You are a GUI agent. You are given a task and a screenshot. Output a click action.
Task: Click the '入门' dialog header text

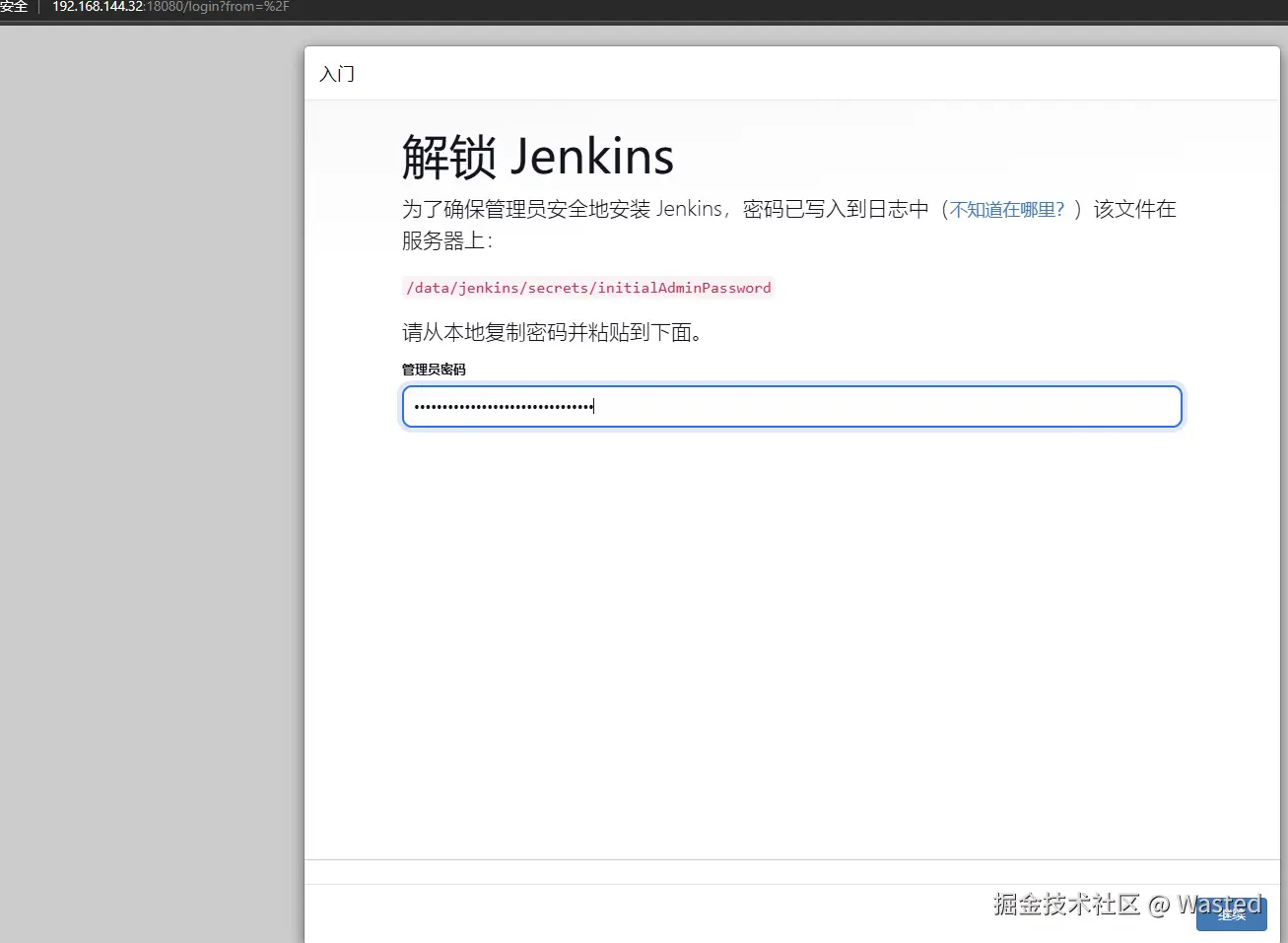[337, 74]
